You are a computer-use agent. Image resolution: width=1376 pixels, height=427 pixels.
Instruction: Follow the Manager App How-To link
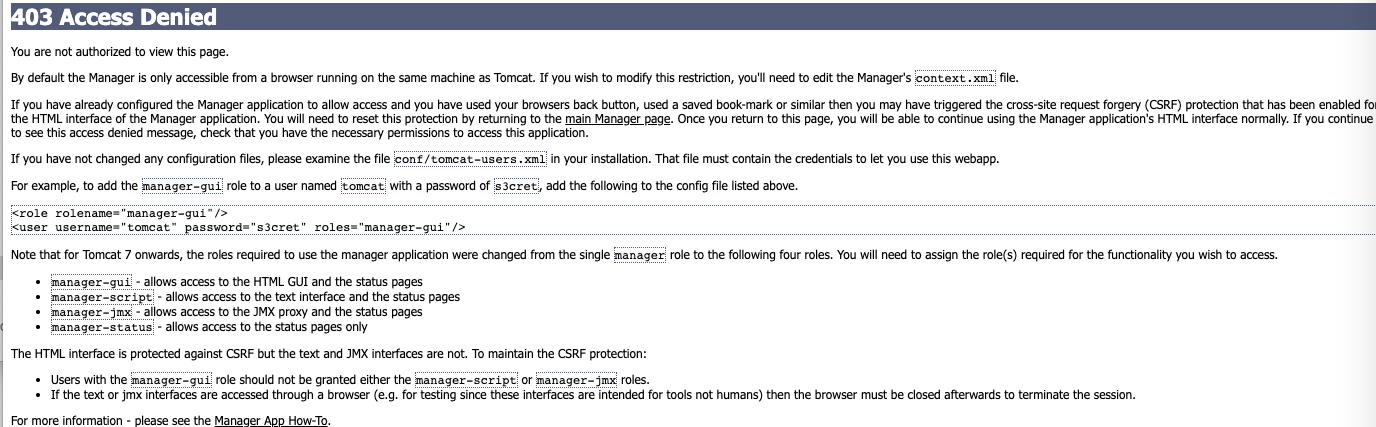point(271,421)
